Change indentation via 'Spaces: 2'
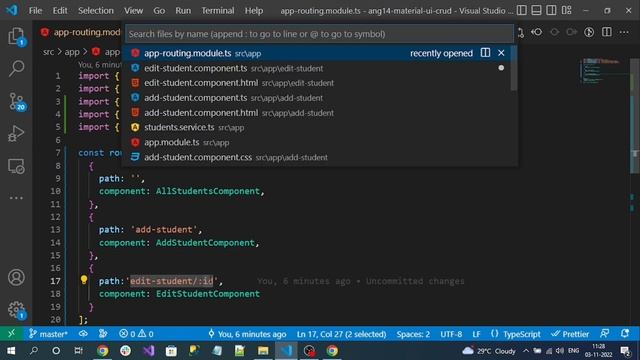 [413, 334]
